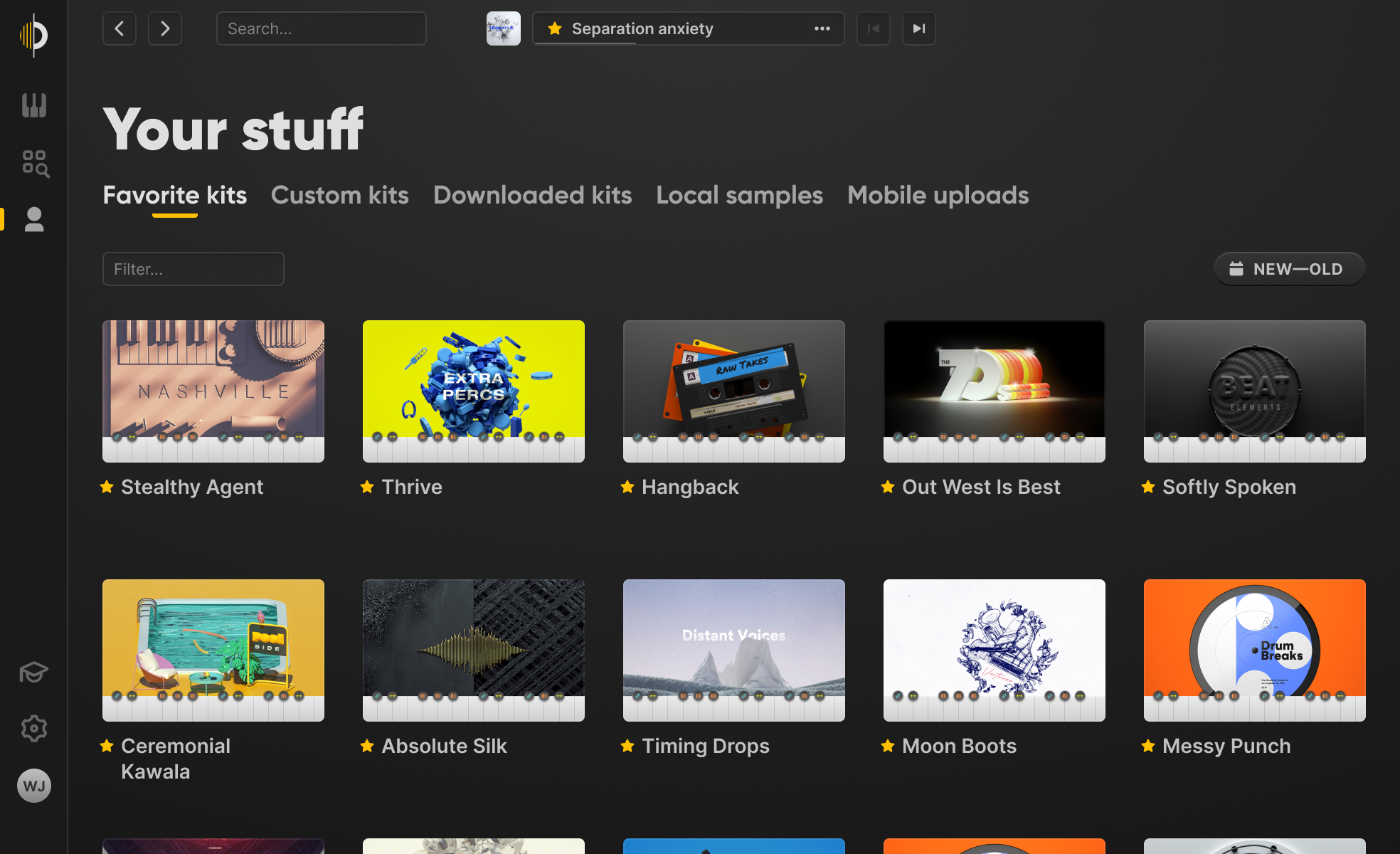Open the three-dot options menu for Separation anxiety
This screenshot has width=1400, height=854.
pyautogui.click(x=822, y=28)
